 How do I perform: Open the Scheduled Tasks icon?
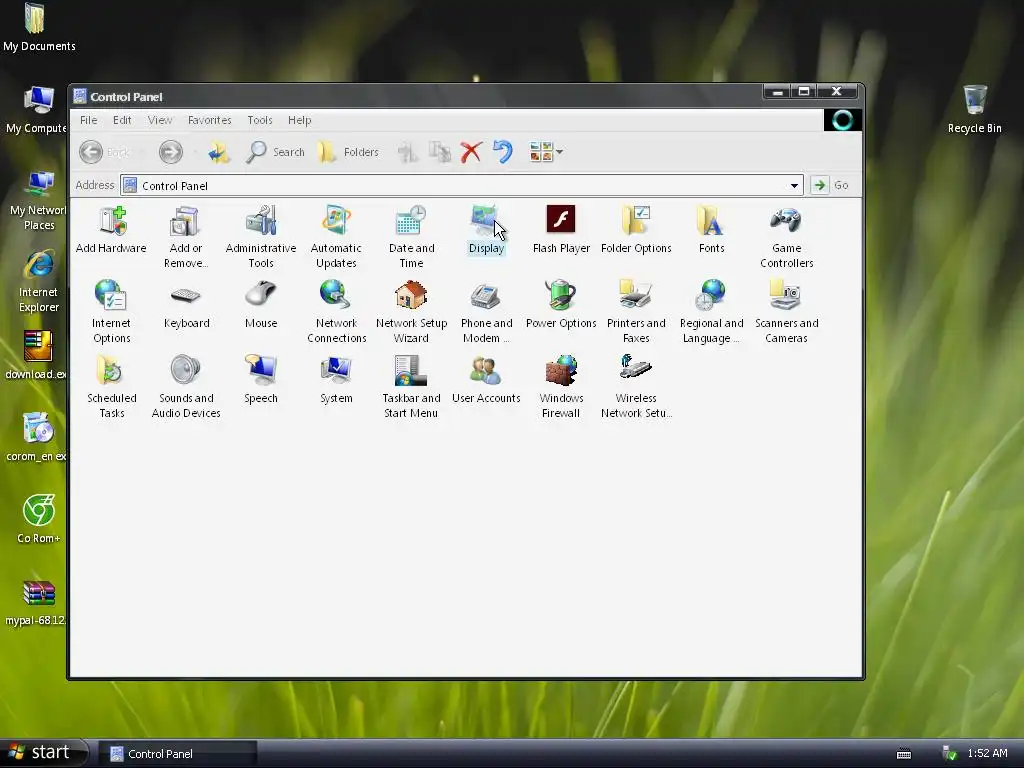click(110, 370)
